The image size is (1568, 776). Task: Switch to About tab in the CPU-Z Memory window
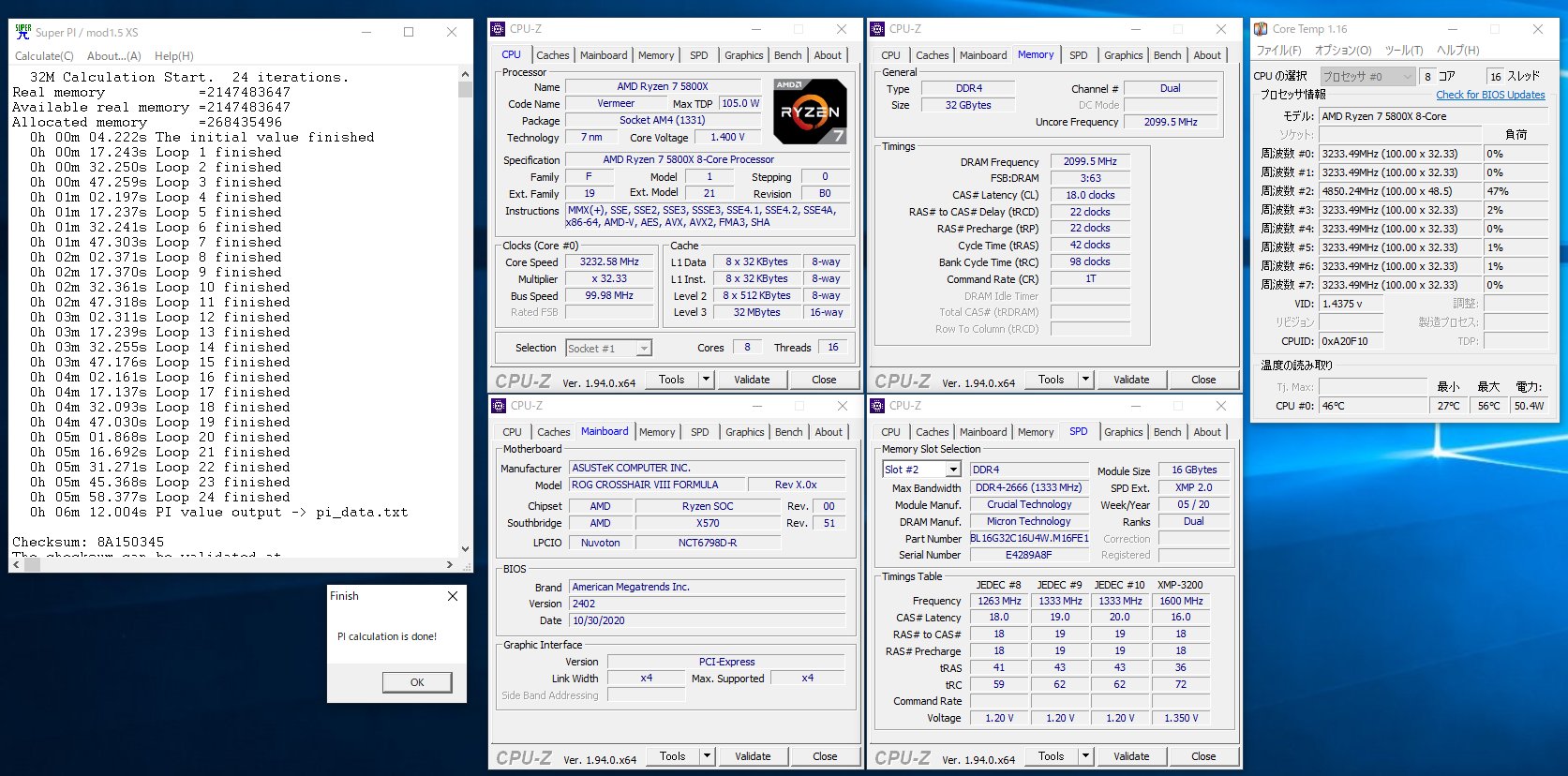(1207, 55)
